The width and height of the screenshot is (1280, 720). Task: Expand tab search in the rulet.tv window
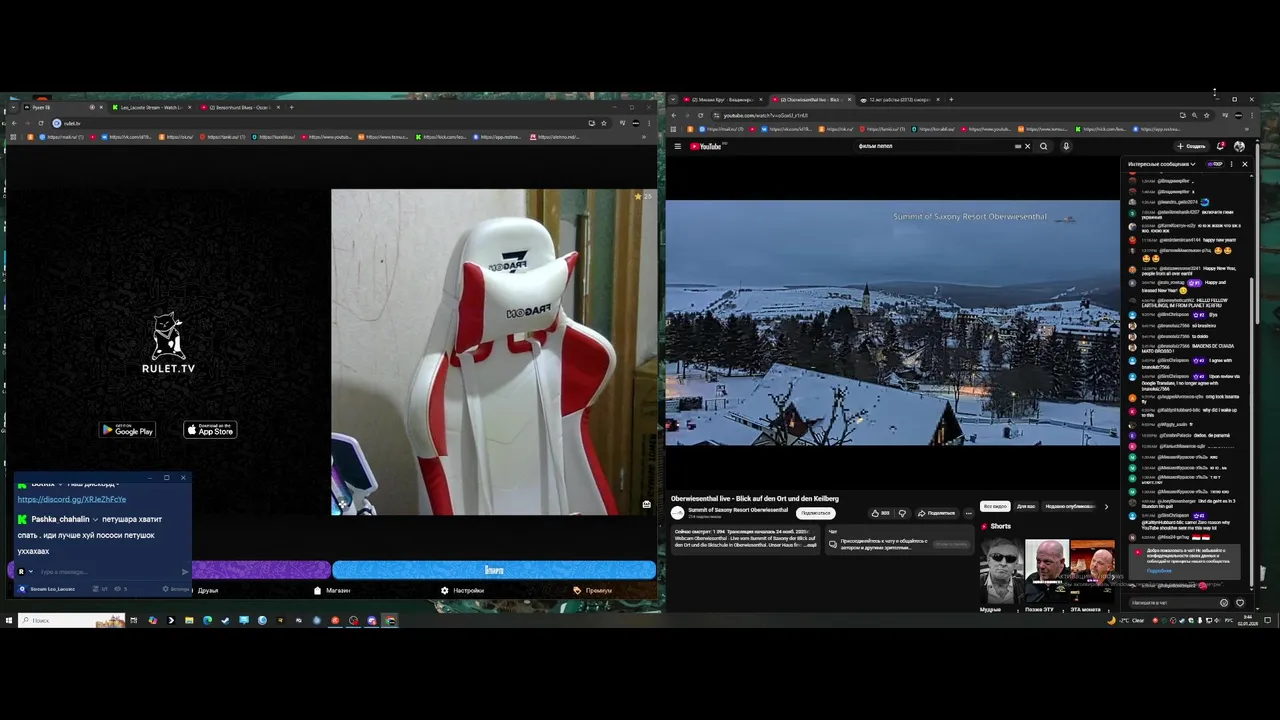pos(11,107)
